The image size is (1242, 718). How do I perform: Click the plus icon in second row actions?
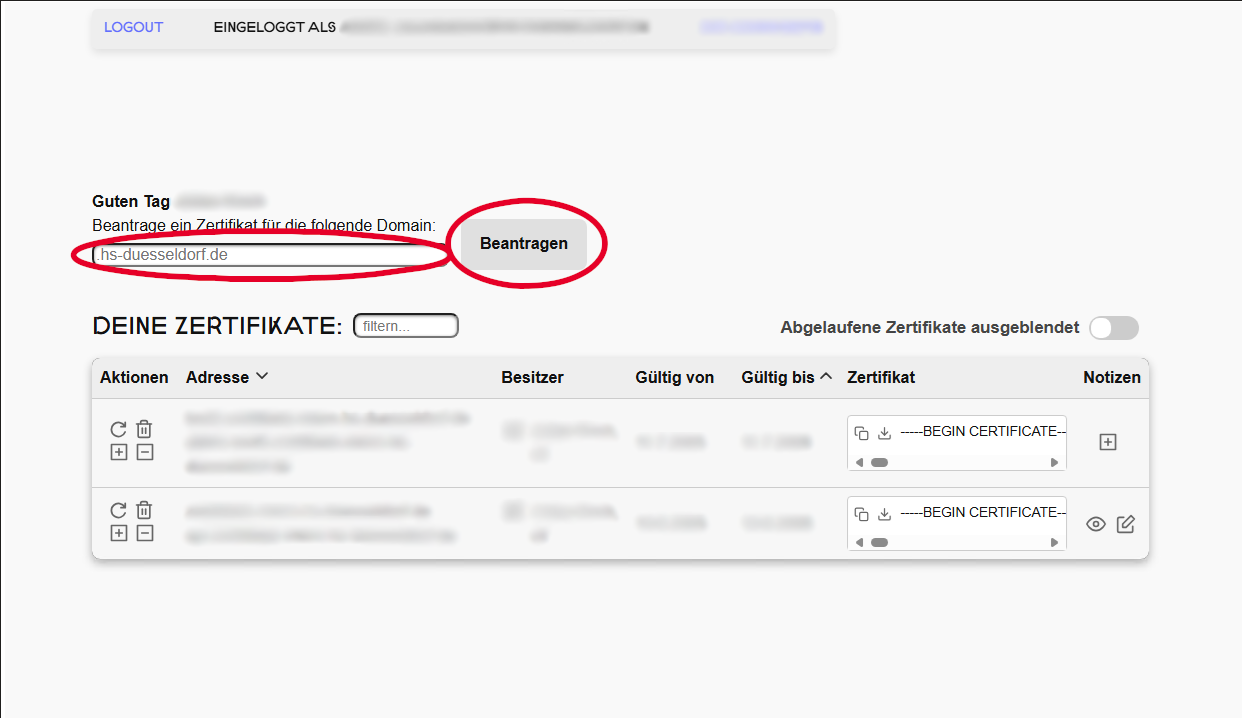click(118, 533)
